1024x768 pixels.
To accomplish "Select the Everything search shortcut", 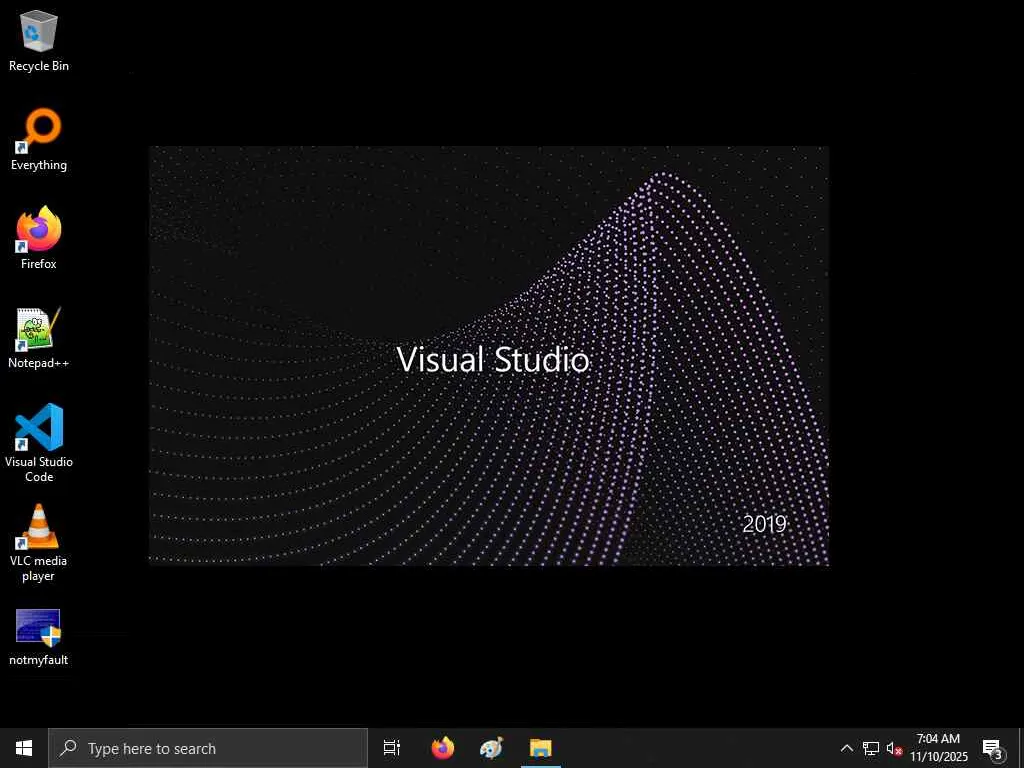I will [39, 140].
